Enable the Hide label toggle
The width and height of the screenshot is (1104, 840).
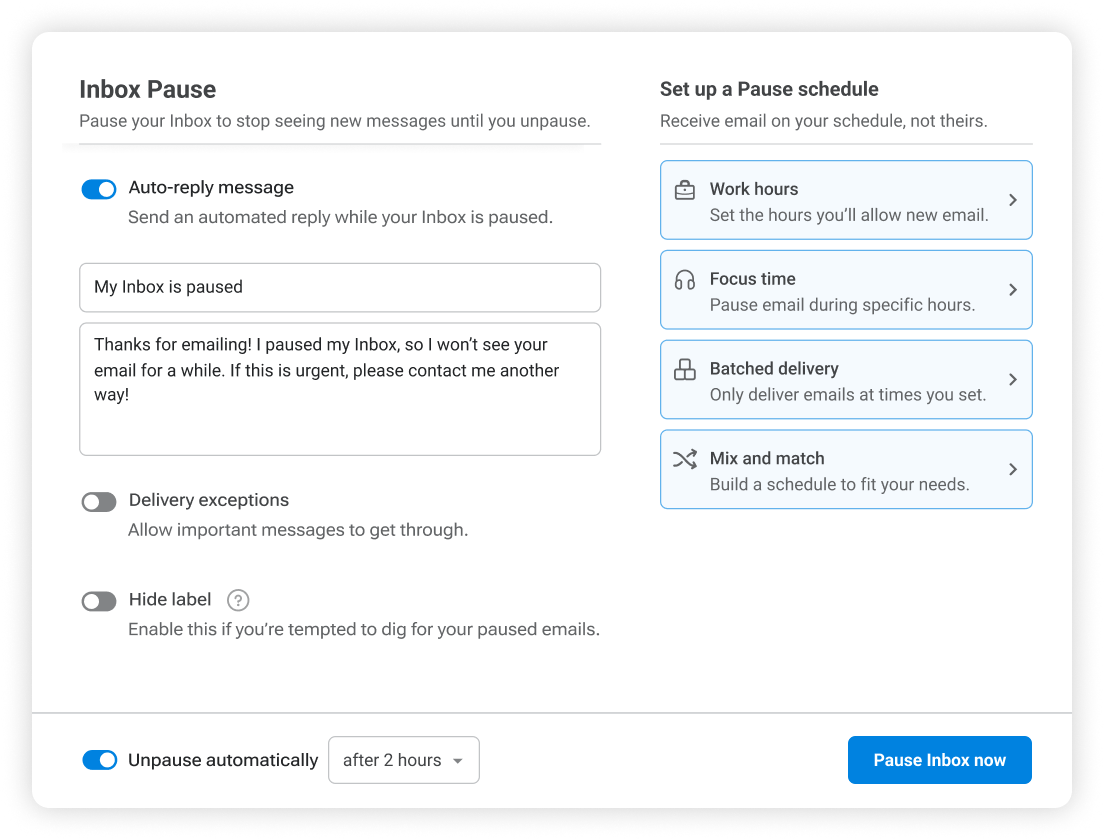point(99,601)
